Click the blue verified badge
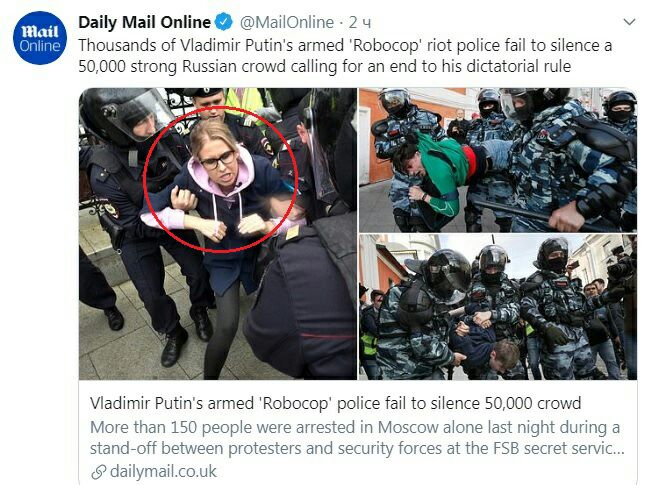The width and height of the screenshot is (648, 485). pyautogui.click(x=224, y=22)
